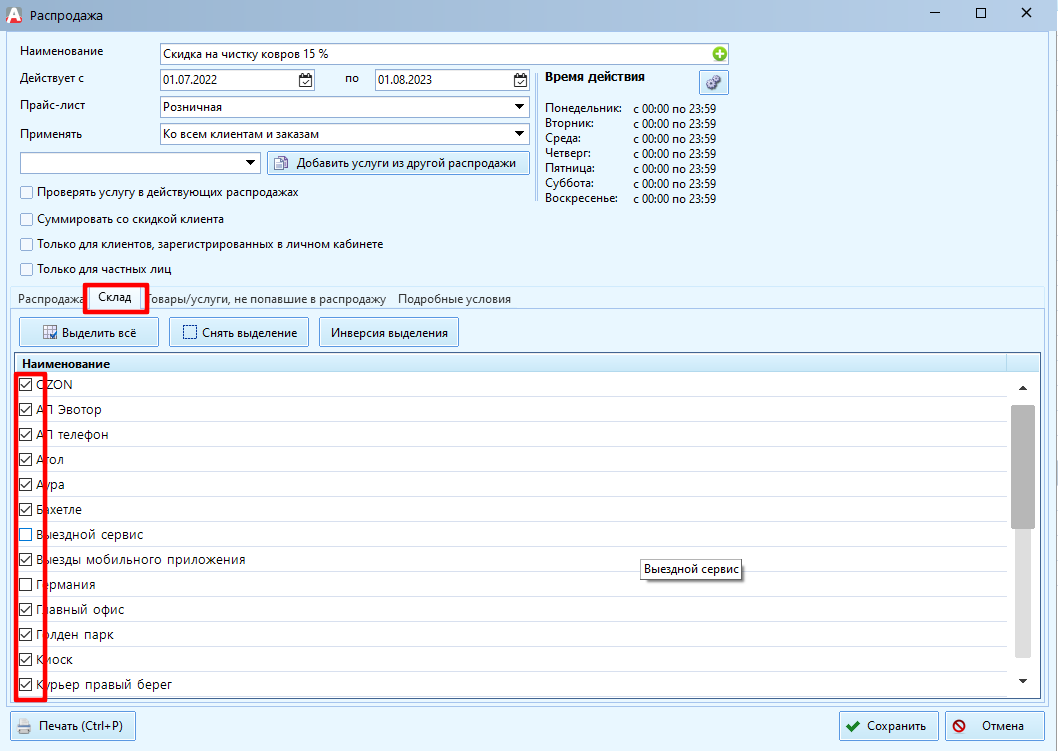Click Добавить услуги из другой распродажи

point(398,163)
